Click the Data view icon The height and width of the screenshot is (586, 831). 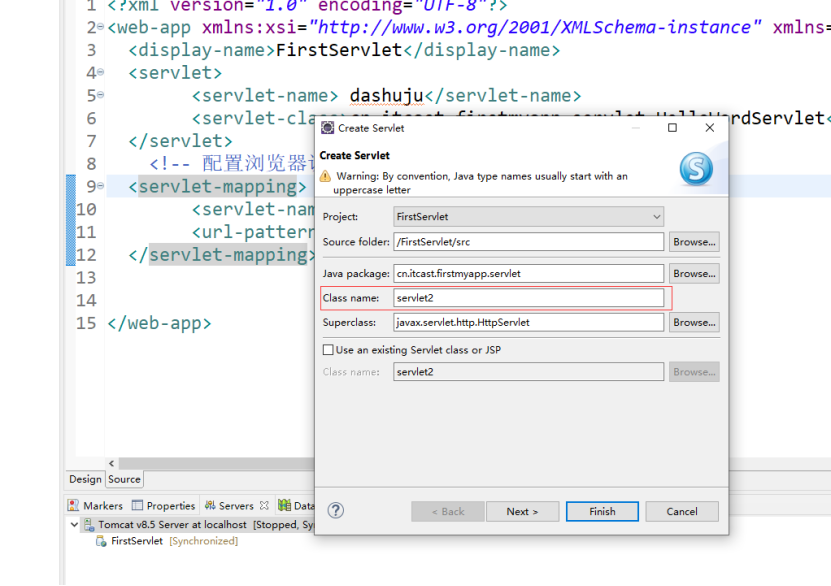(x=285, y=505)
